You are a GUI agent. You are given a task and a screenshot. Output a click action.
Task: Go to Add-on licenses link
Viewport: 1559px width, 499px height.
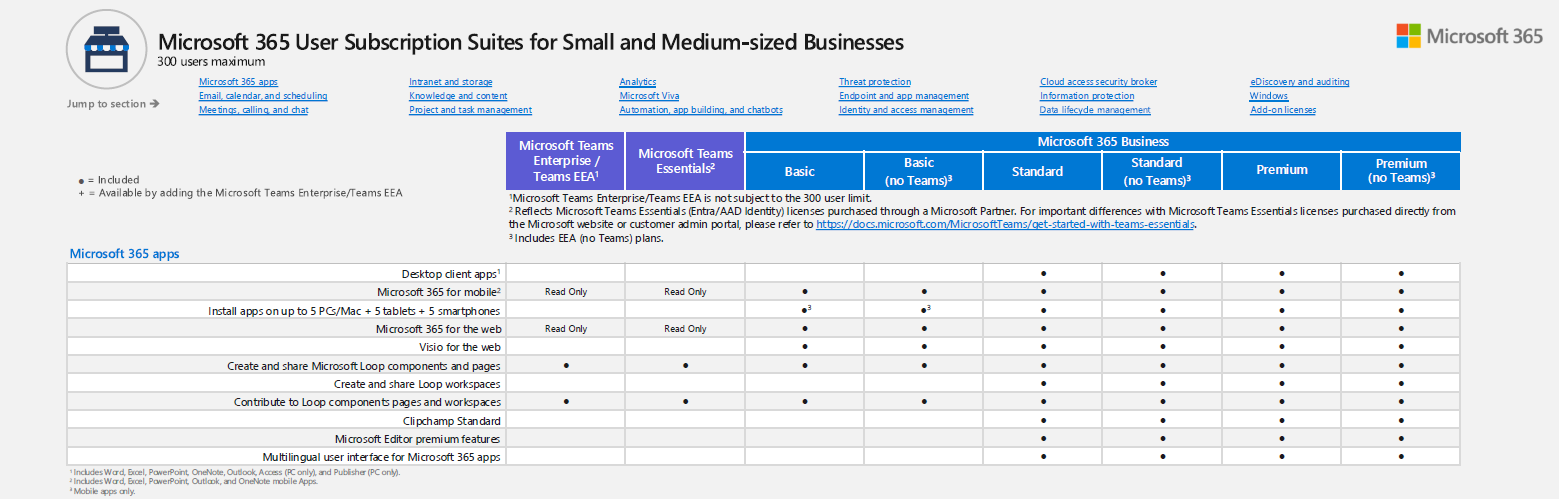1283,110
